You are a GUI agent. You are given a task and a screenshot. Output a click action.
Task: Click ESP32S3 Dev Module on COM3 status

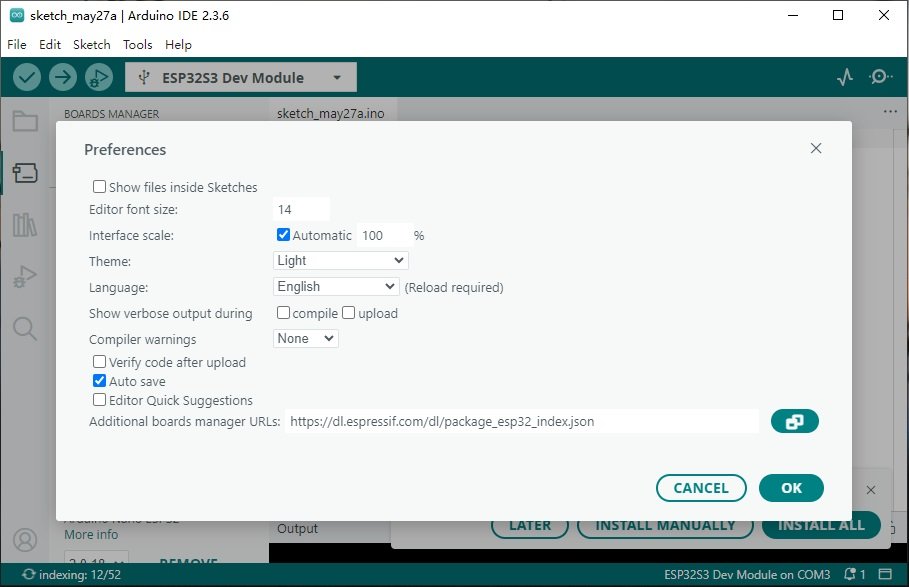click(747, 574)
